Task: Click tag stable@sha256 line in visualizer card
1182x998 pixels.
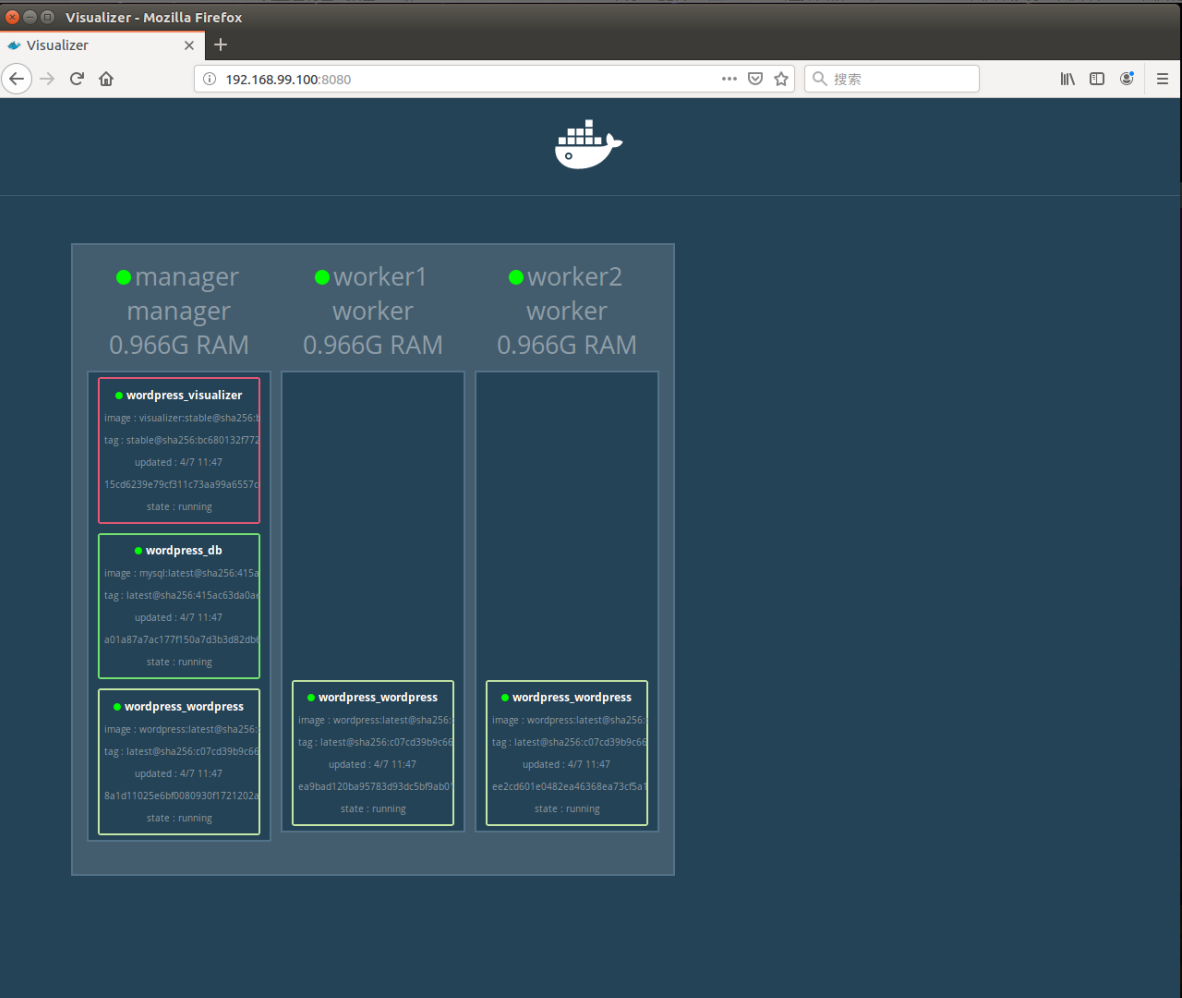Action: pyautogui.click(x=182, y=439)
